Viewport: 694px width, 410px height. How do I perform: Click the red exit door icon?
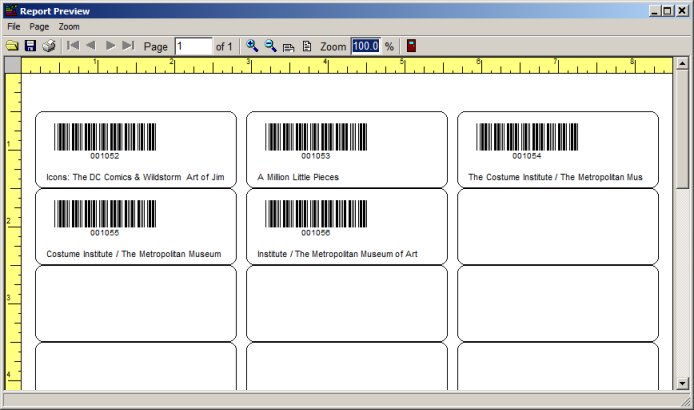tap(411, 46)
